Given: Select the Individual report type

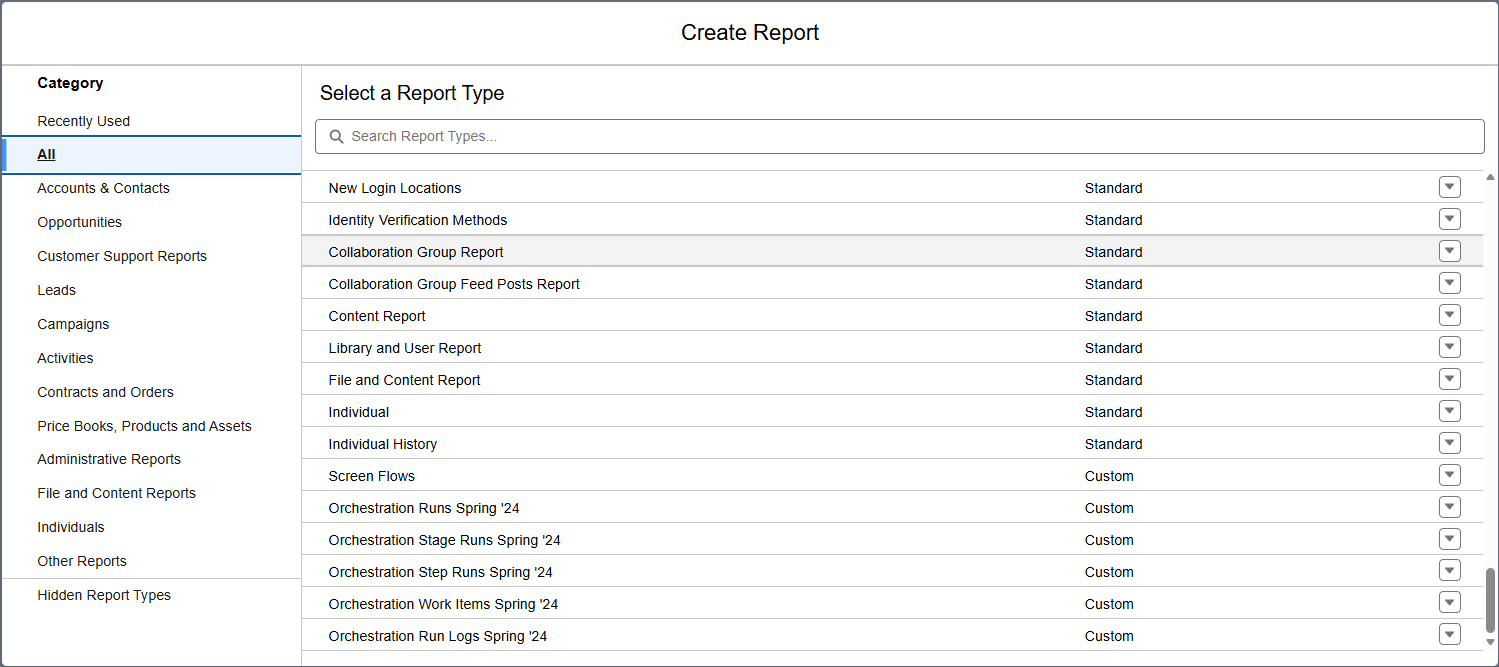Looking at the screenshot, I should (x=359, y=411).
